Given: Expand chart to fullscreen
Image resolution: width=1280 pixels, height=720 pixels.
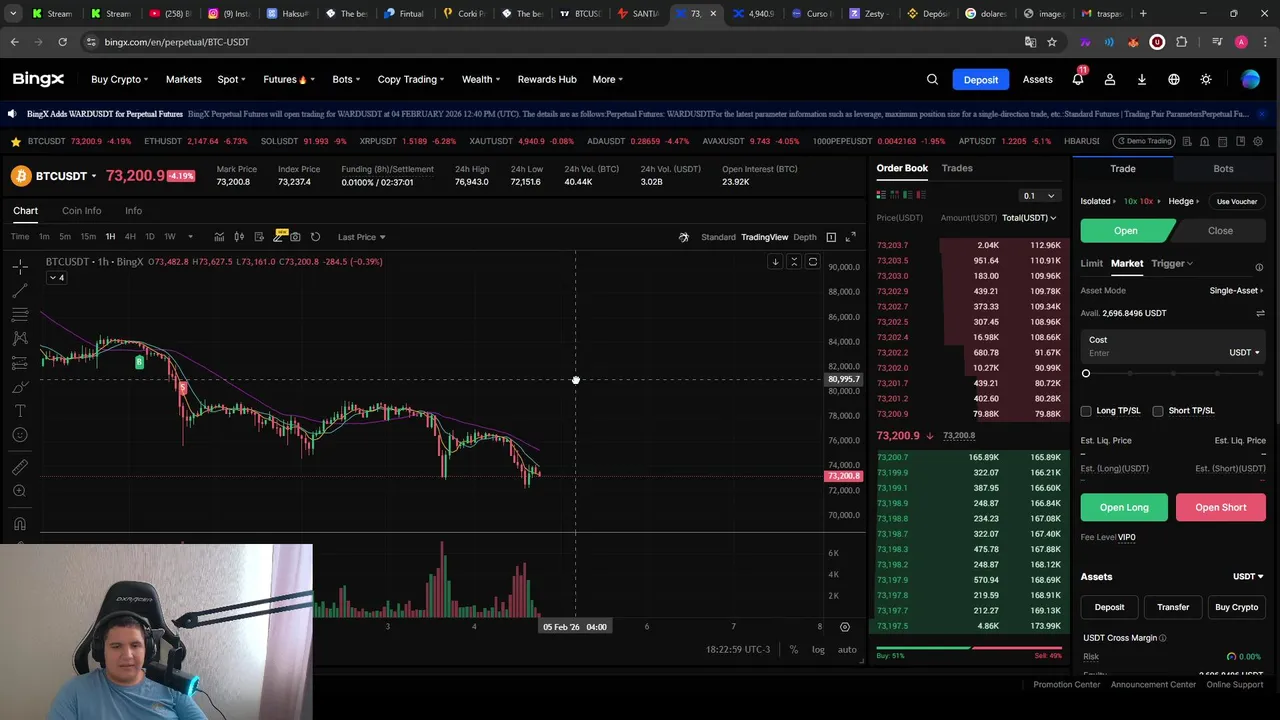Looking at the screenshot, I should coord(850,237).
